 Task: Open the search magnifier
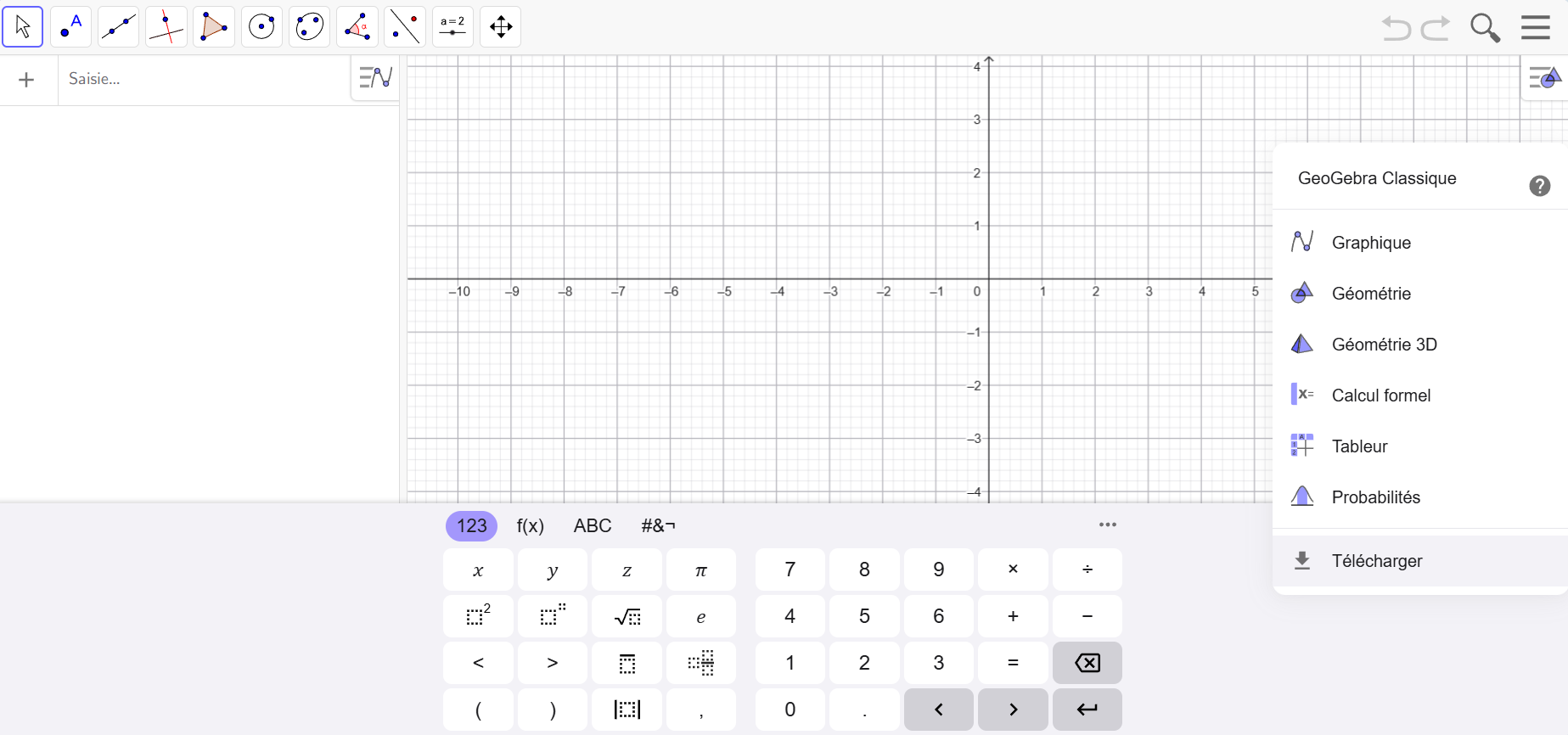[x=1485, y=28]
